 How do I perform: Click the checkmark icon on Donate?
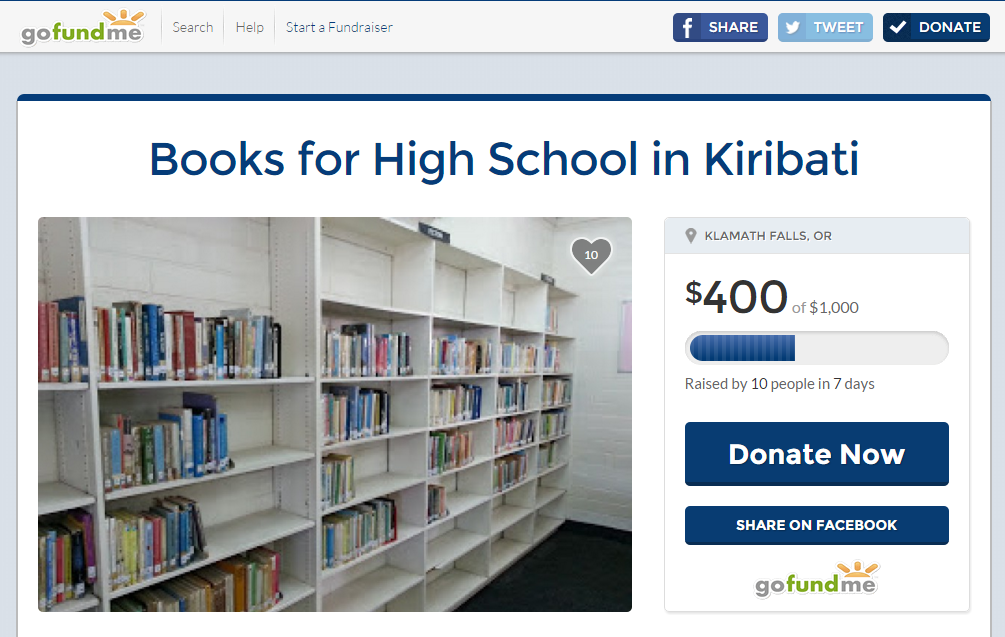897,27
